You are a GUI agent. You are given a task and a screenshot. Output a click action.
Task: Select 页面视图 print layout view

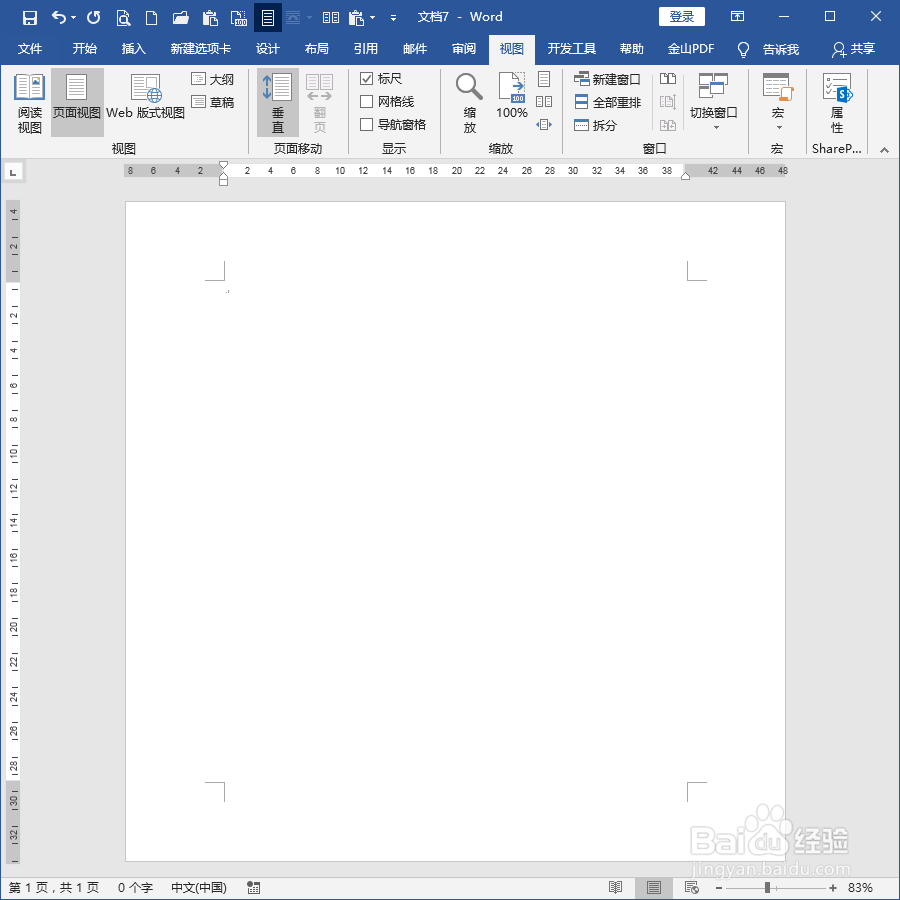coord(77,103)
